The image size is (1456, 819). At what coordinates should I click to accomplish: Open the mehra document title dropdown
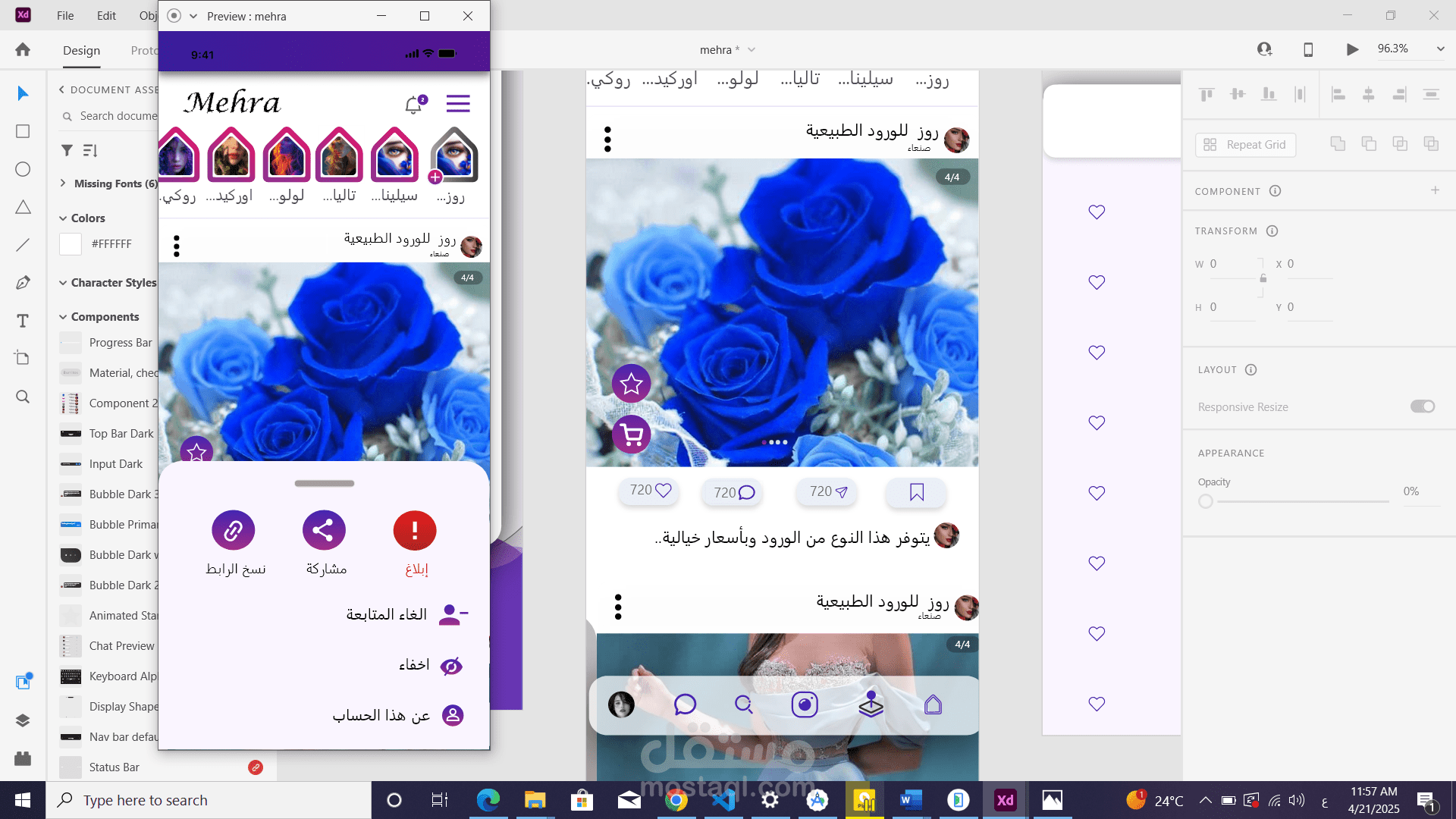pos(752,49)
